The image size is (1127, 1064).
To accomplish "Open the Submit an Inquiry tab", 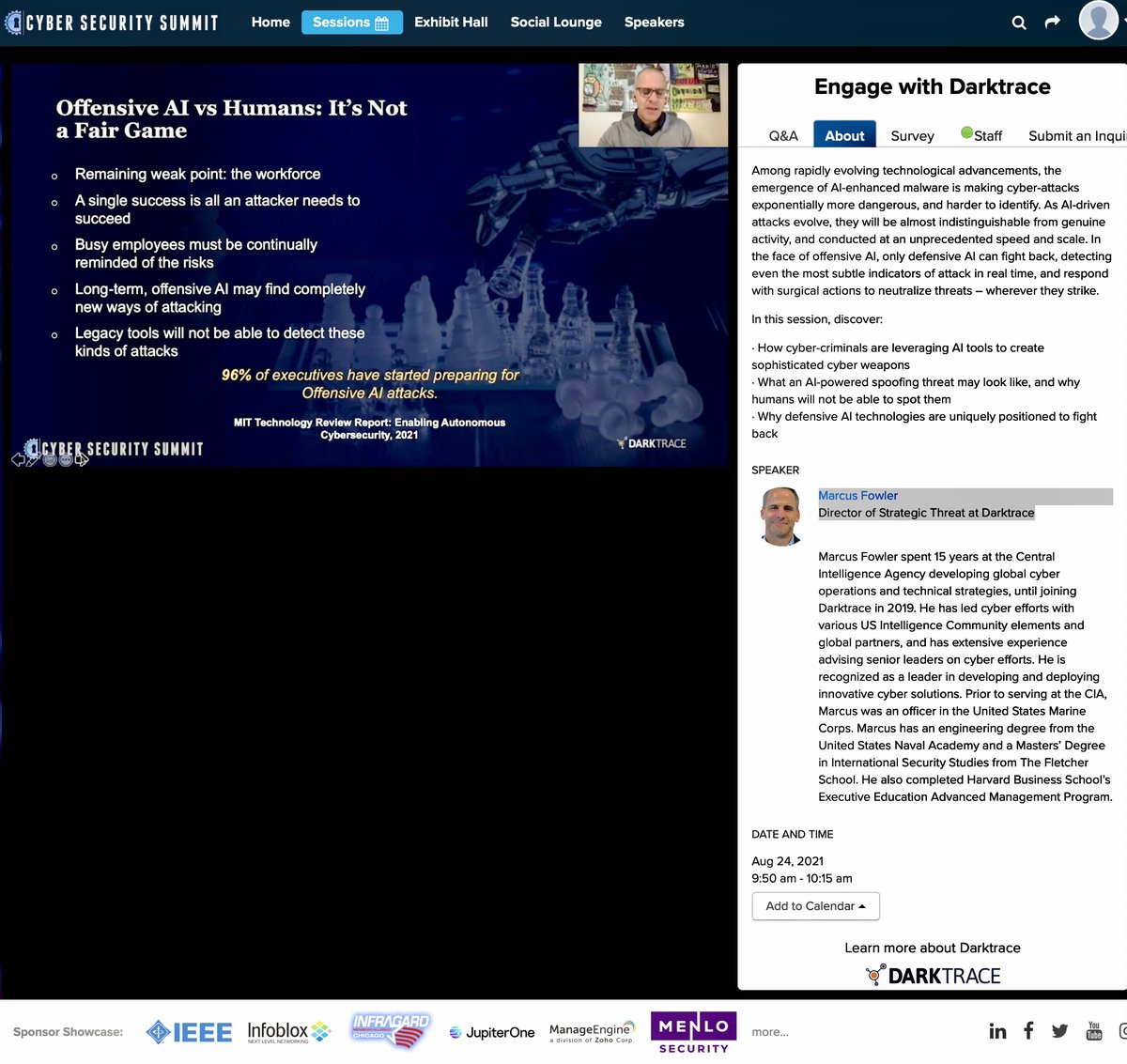I will pyautogui.click(x=1076, y=135).
